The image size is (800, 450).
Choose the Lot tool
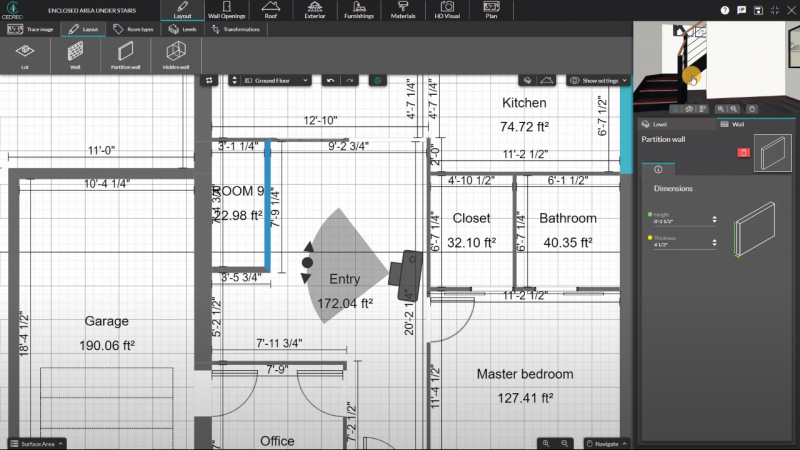coord(25,54)
